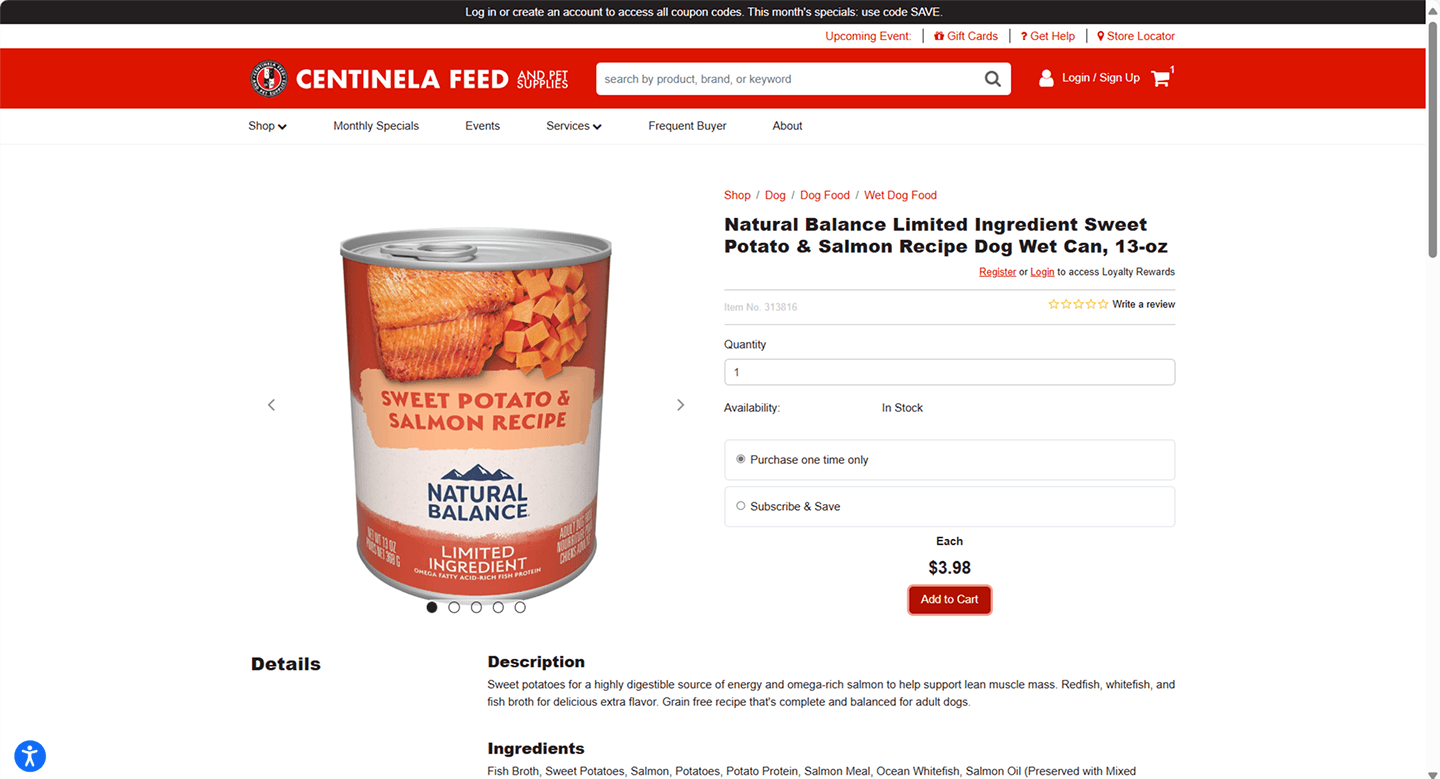
Task: Click the user account icon
Action: pyautogui.click(x=1046, y=78)
